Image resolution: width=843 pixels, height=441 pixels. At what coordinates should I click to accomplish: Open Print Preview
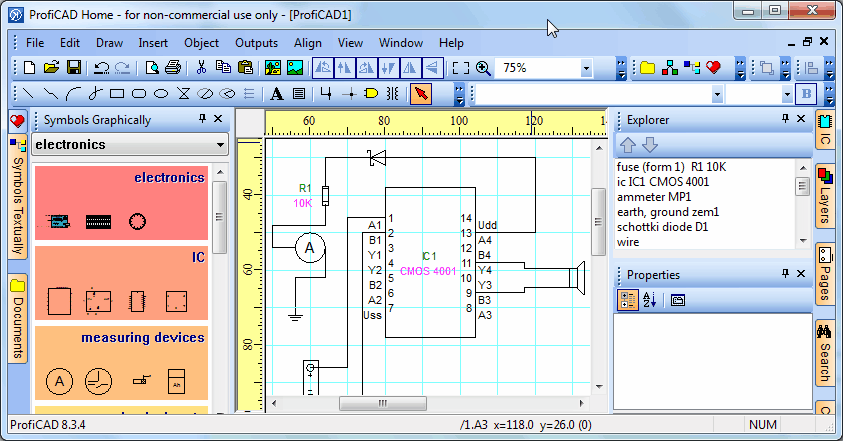(x=152, y=68)
